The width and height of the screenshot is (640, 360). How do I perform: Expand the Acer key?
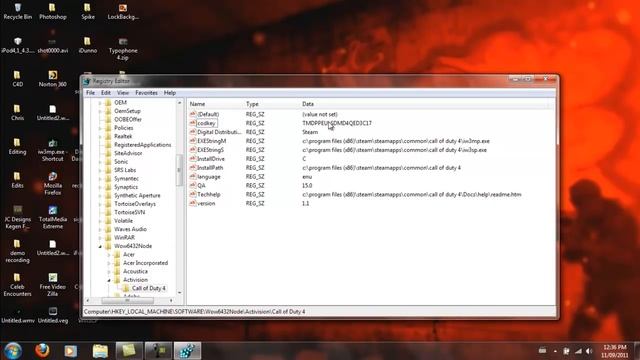pyautogui.click(x=109, y=255)
